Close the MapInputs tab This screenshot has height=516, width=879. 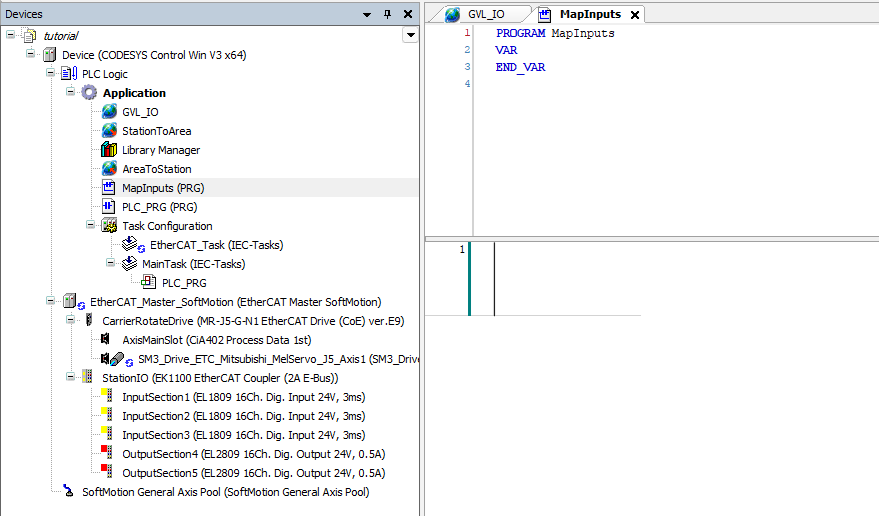tap(635, 15)
